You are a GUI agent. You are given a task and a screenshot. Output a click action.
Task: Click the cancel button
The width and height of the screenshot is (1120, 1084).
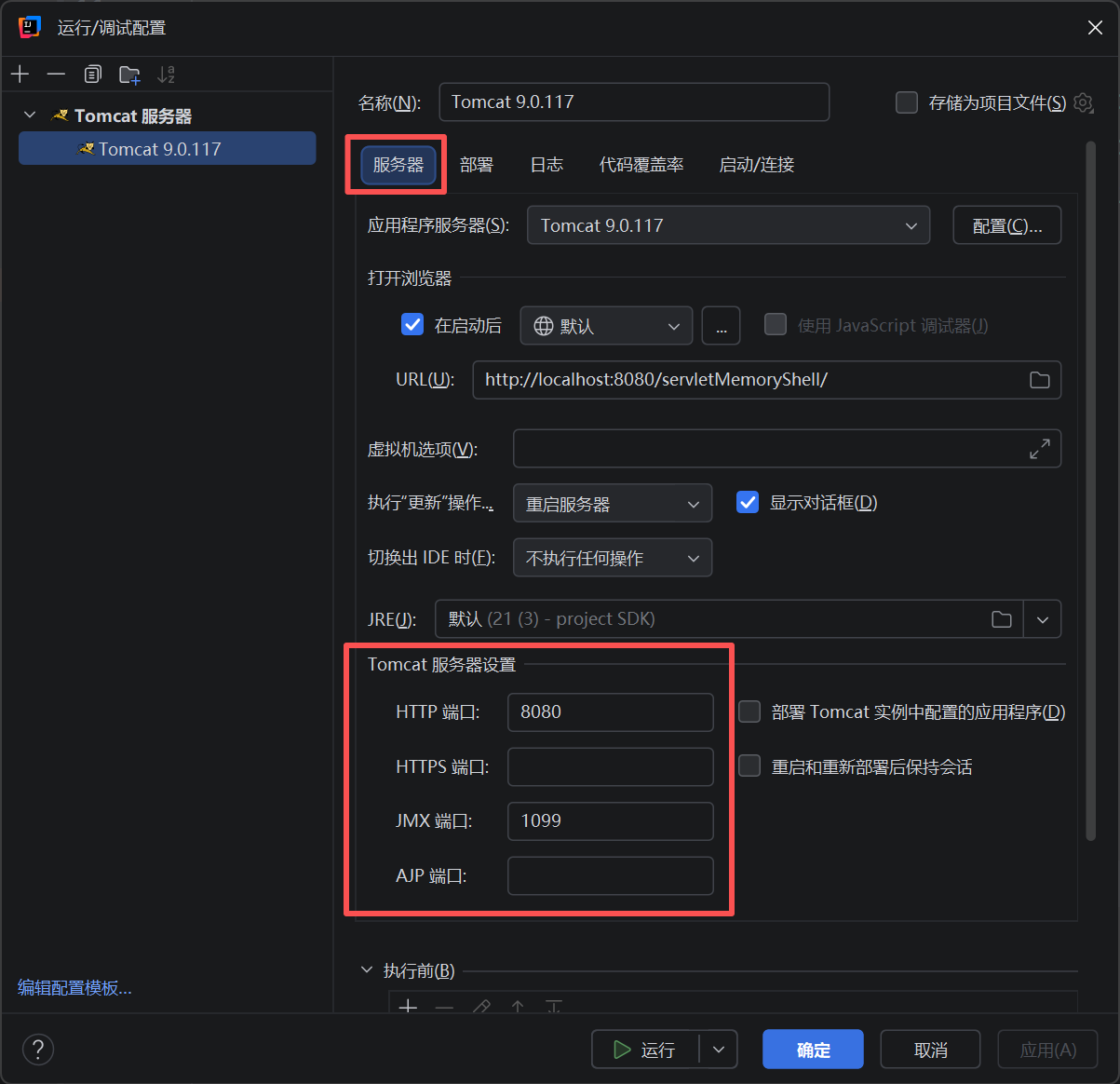tap(930, 1050)
